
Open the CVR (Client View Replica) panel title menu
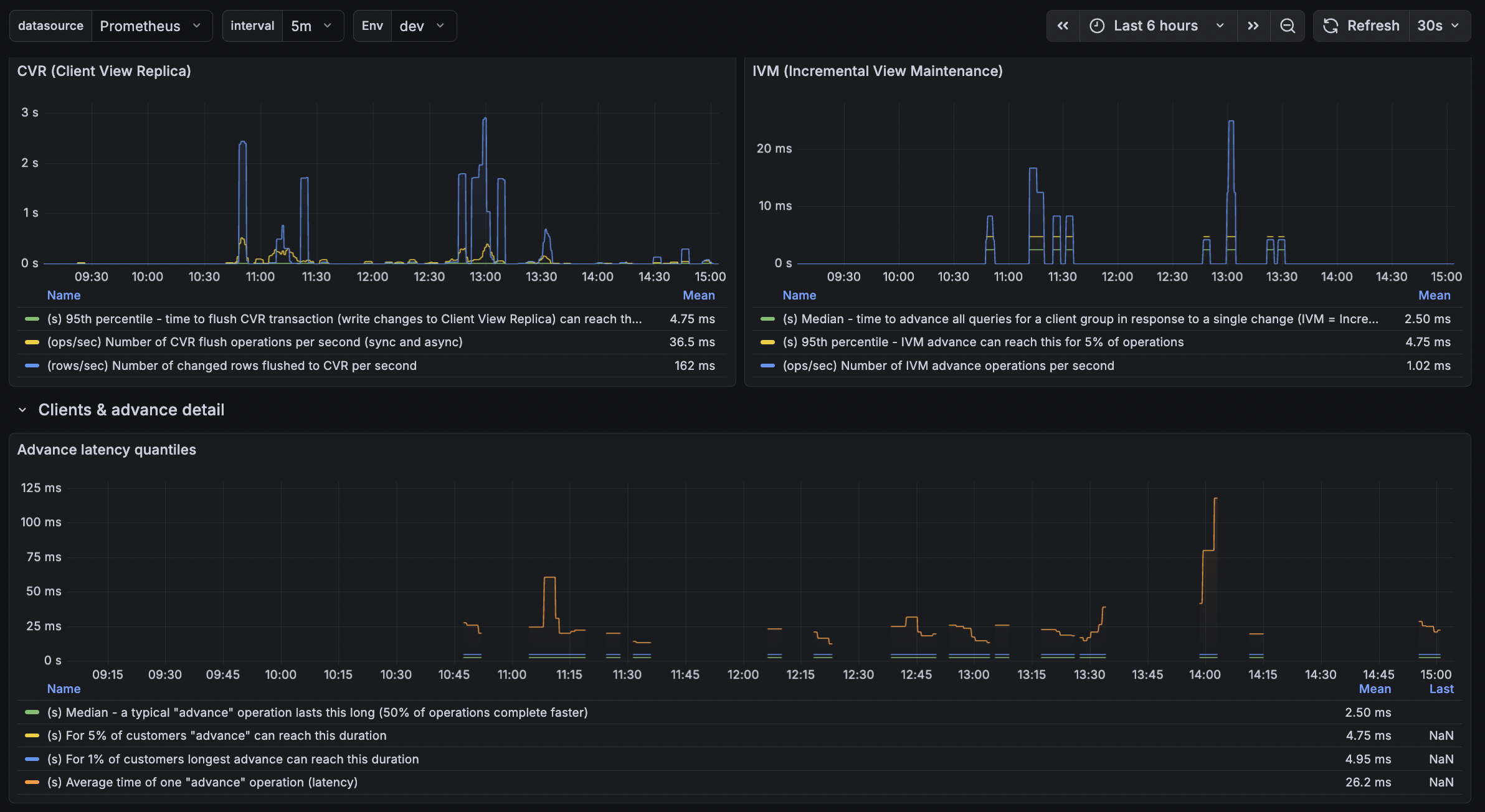104,71
